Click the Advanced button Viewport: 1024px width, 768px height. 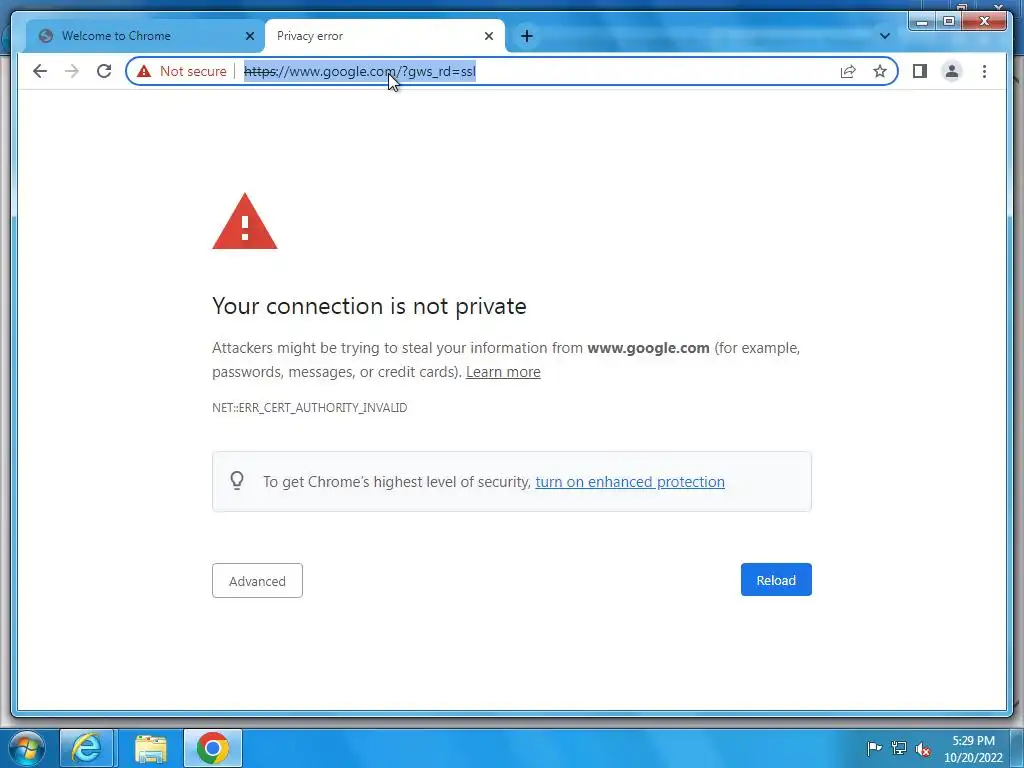click(x=257, y=581)
